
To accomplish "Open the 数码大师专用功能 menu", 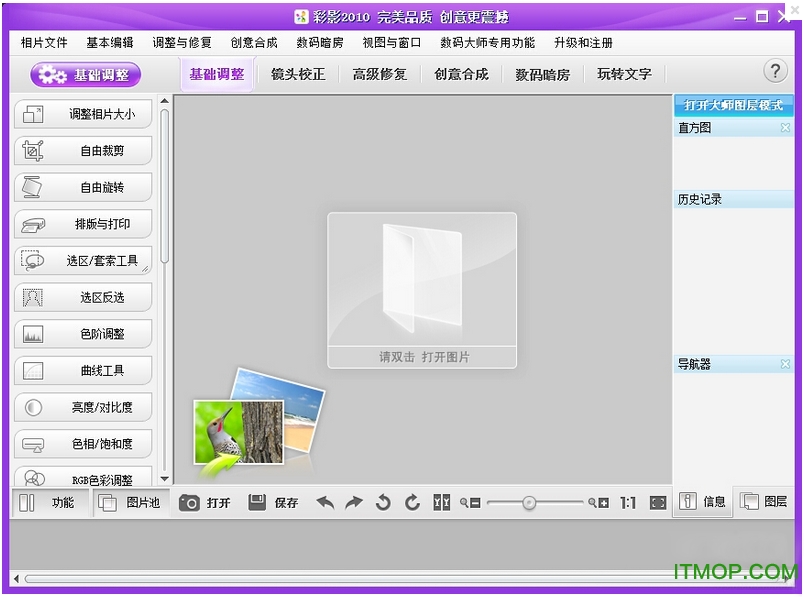I will pyautogui.click(x=488, y=43).
